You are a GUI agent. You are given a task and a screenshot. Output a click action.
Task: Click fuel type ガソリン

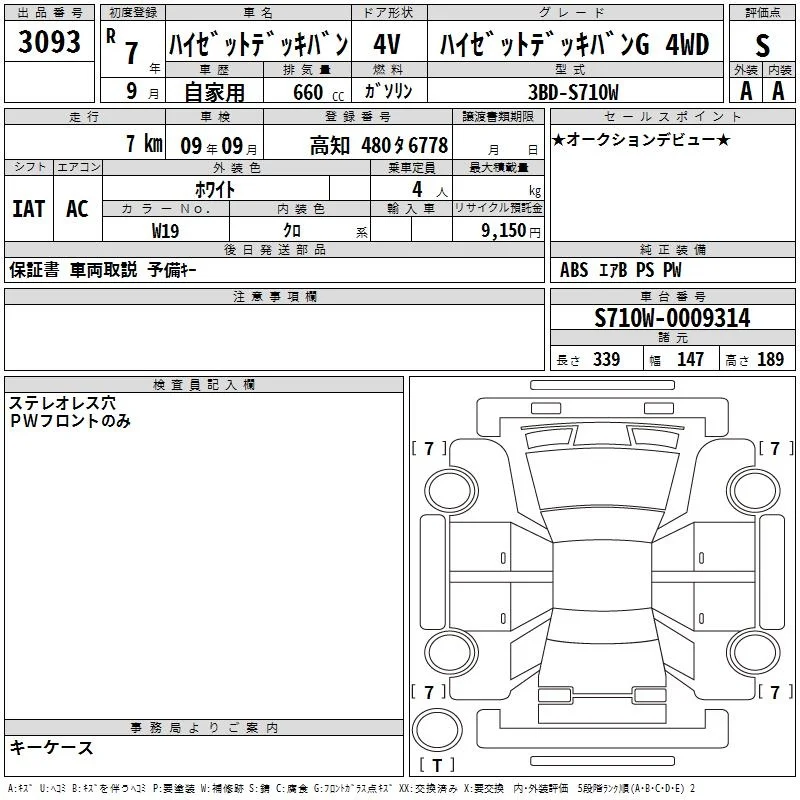point(388,91)
